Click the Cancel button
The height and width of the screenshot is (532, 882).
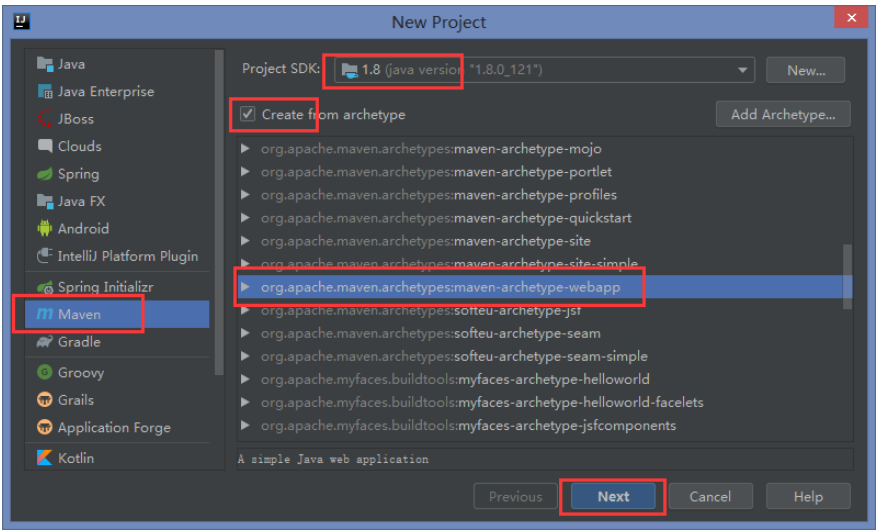tap(710, 497)
